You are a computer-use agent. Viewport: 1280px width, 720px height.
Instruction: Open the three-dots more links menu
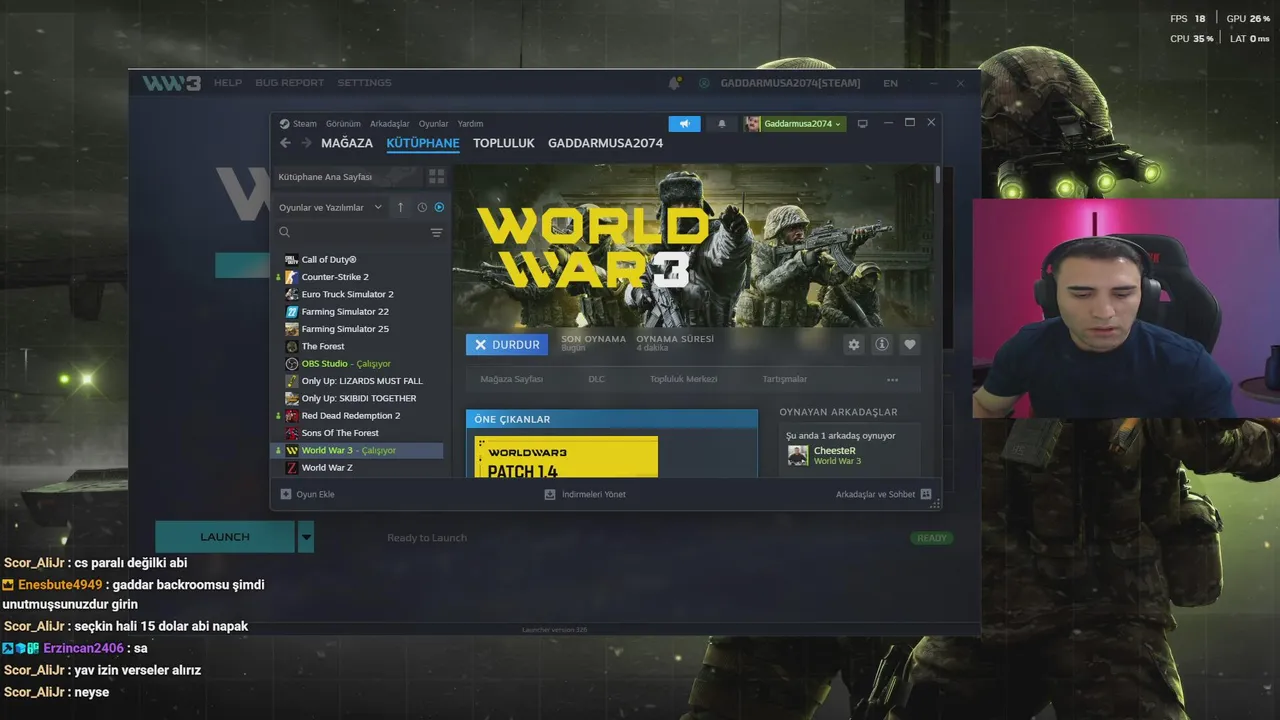(892, 380)
